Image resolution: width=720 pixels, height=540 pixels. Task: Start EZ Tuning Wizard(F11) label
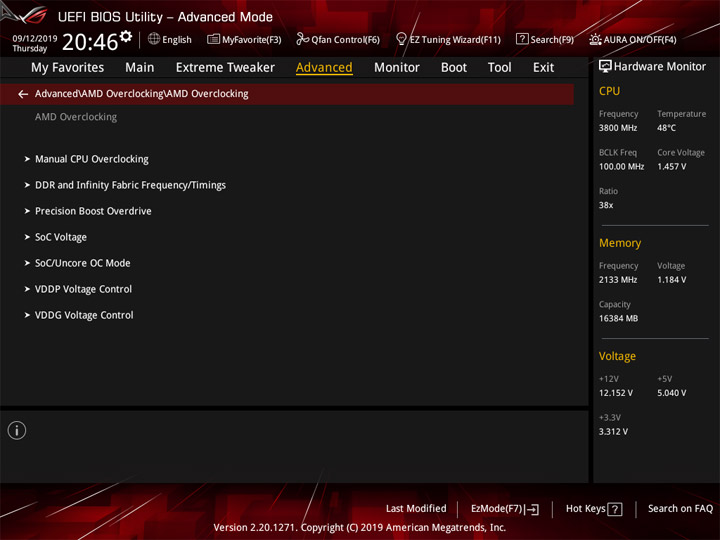(455, 40)
